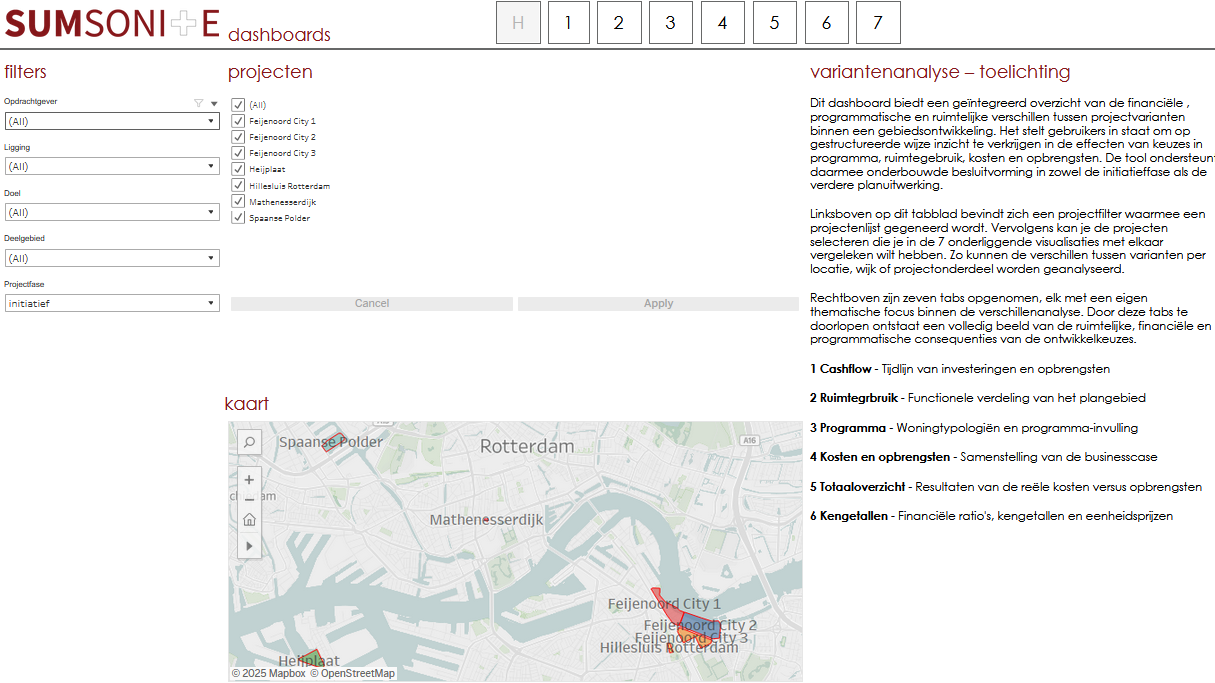This screenshot has height=683, width=1215.
Task: Click the dropdown arrow beside the funnel icon
Action: [212, 102]
